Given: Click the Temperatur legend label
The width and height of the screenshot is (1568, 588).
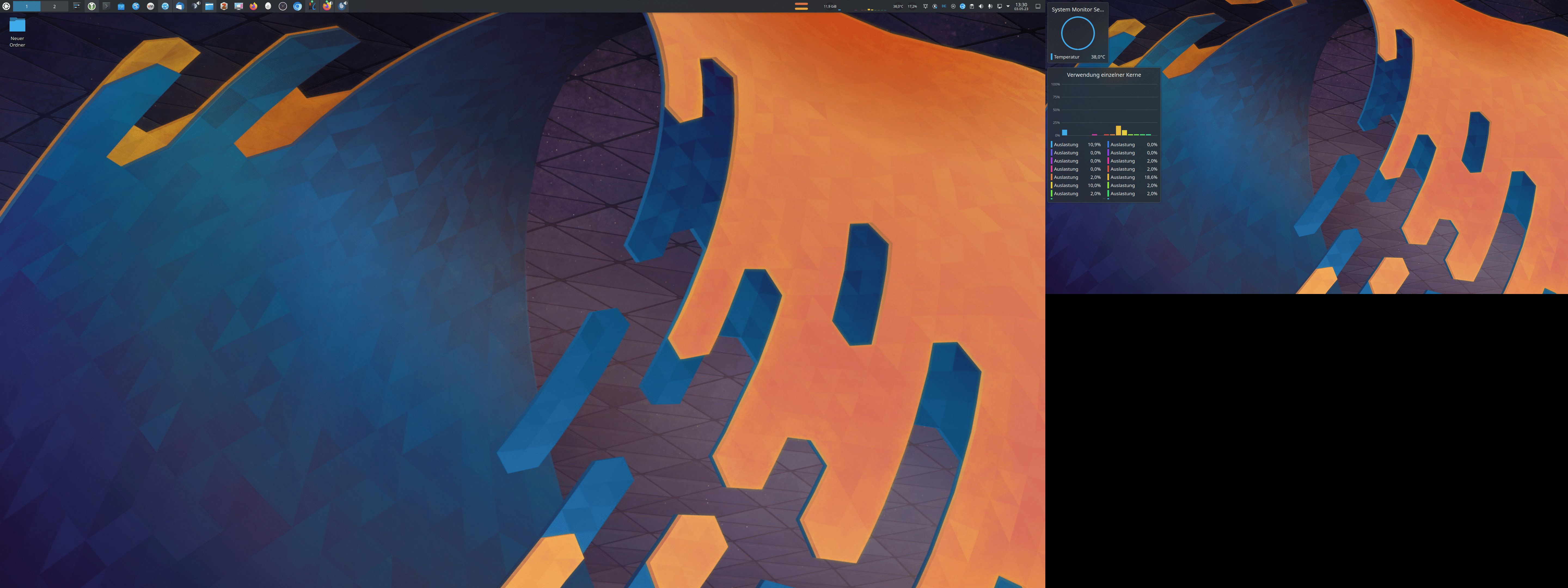Looking at the screenshot, I should [x=1067, y=57].
